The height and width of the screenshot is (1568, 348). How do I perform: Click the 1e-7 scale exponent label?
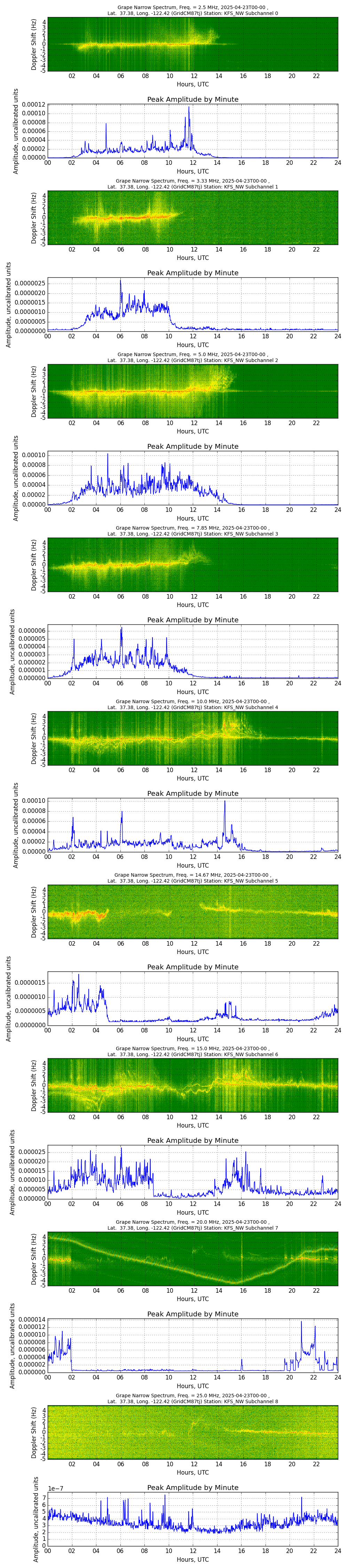(x=55, y=1488)
